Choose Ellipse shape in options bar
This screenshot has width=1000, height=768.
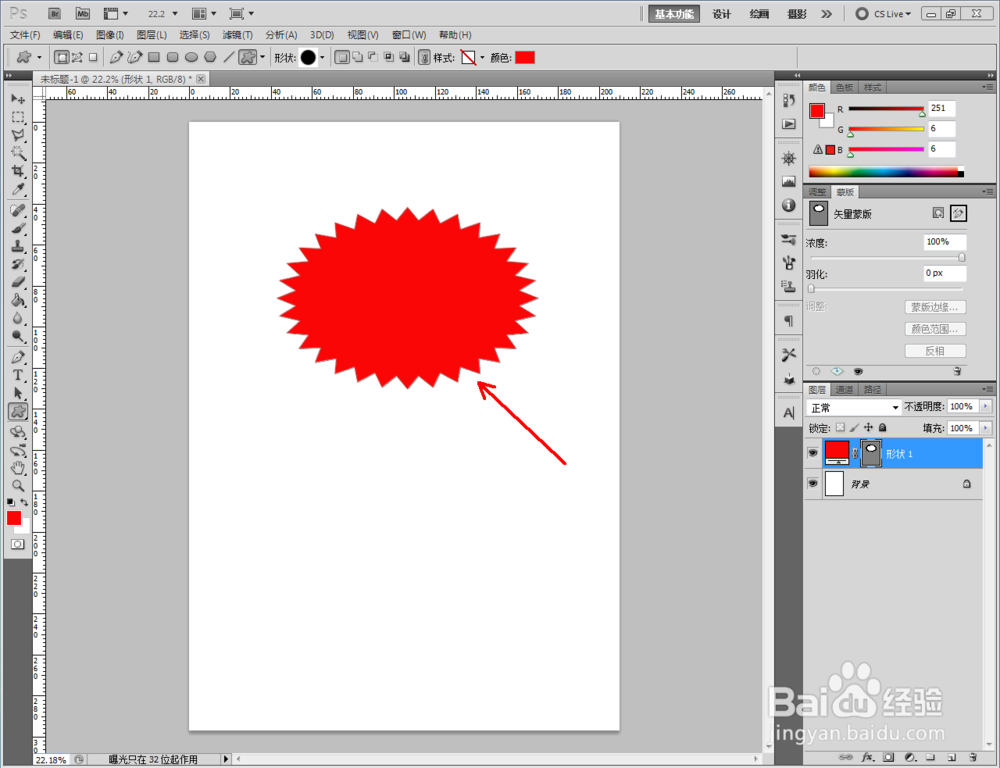point(191,57)
